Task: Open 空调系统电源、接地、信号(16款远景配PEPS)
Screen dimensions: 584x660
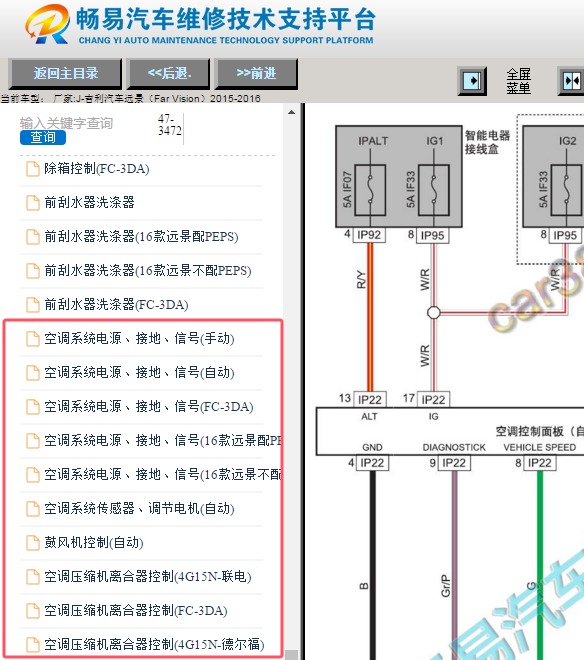Action: [x=163, y=441]
